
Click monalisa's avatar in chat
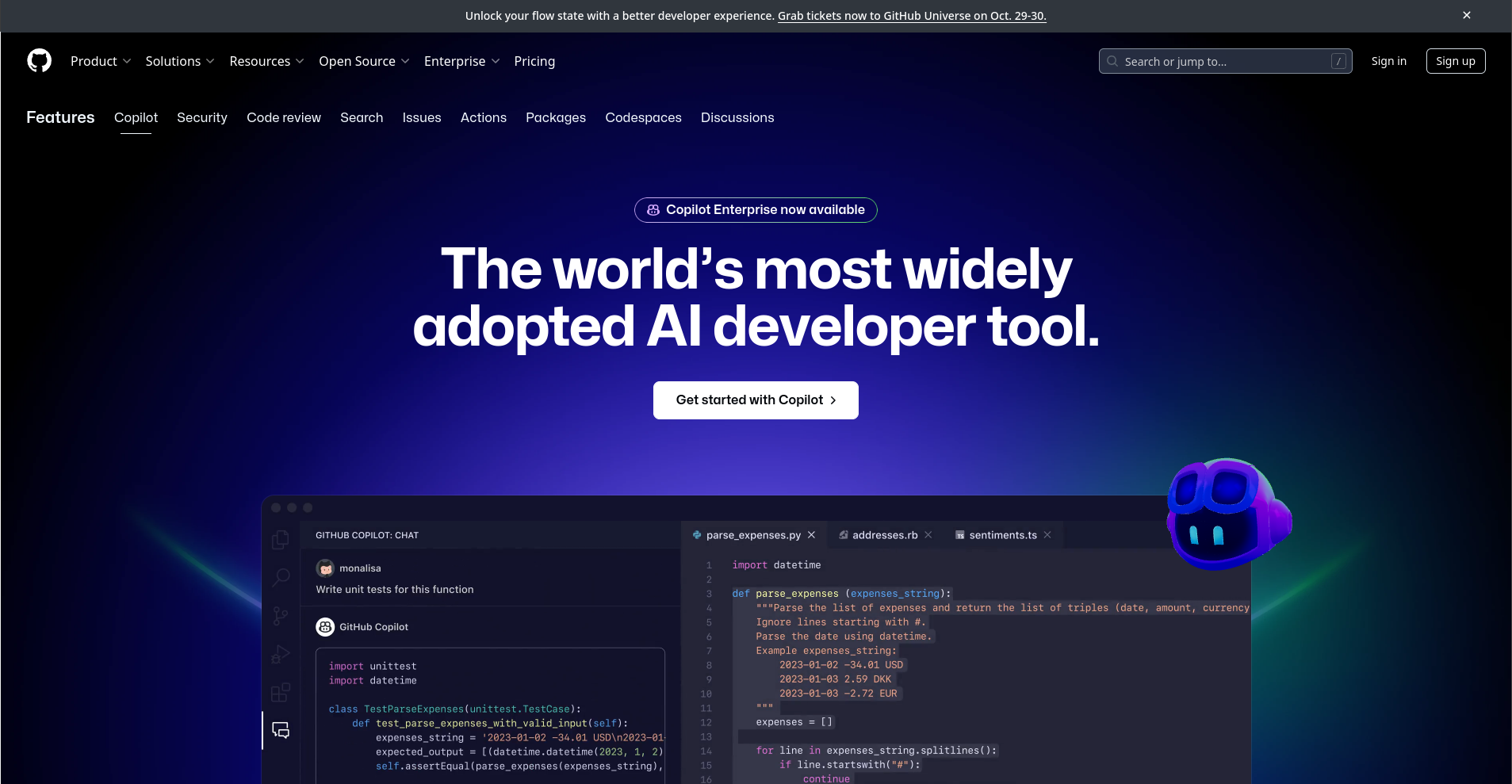point(325,568)
